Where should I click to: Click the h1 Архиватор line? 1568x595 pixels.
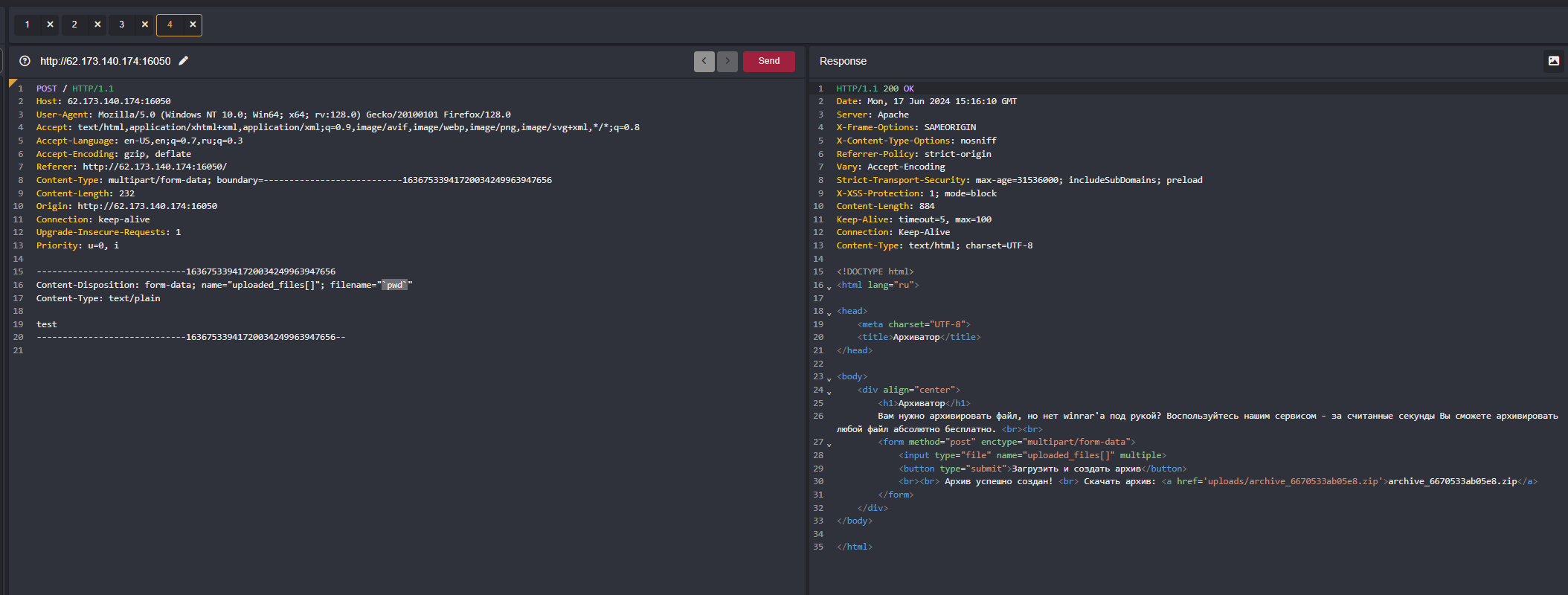[924, 403]
